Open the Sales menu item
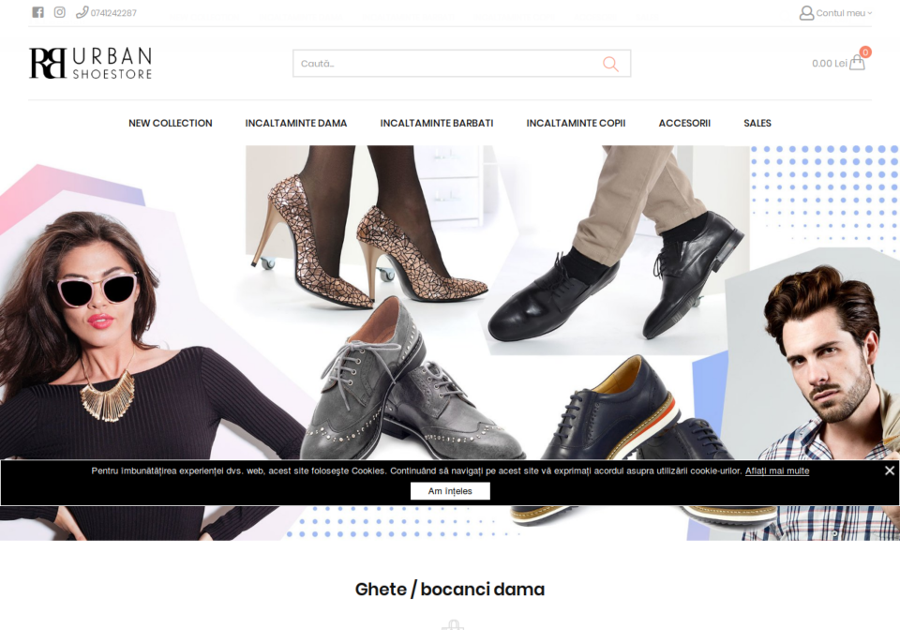This screenshot has width=900, height=630. [757, 123]
